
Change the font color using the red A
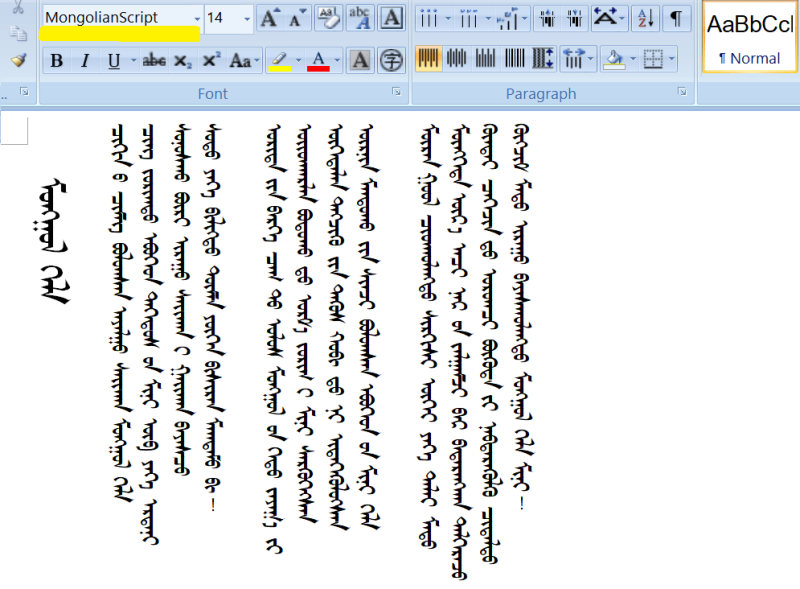[x=318, y=60]
